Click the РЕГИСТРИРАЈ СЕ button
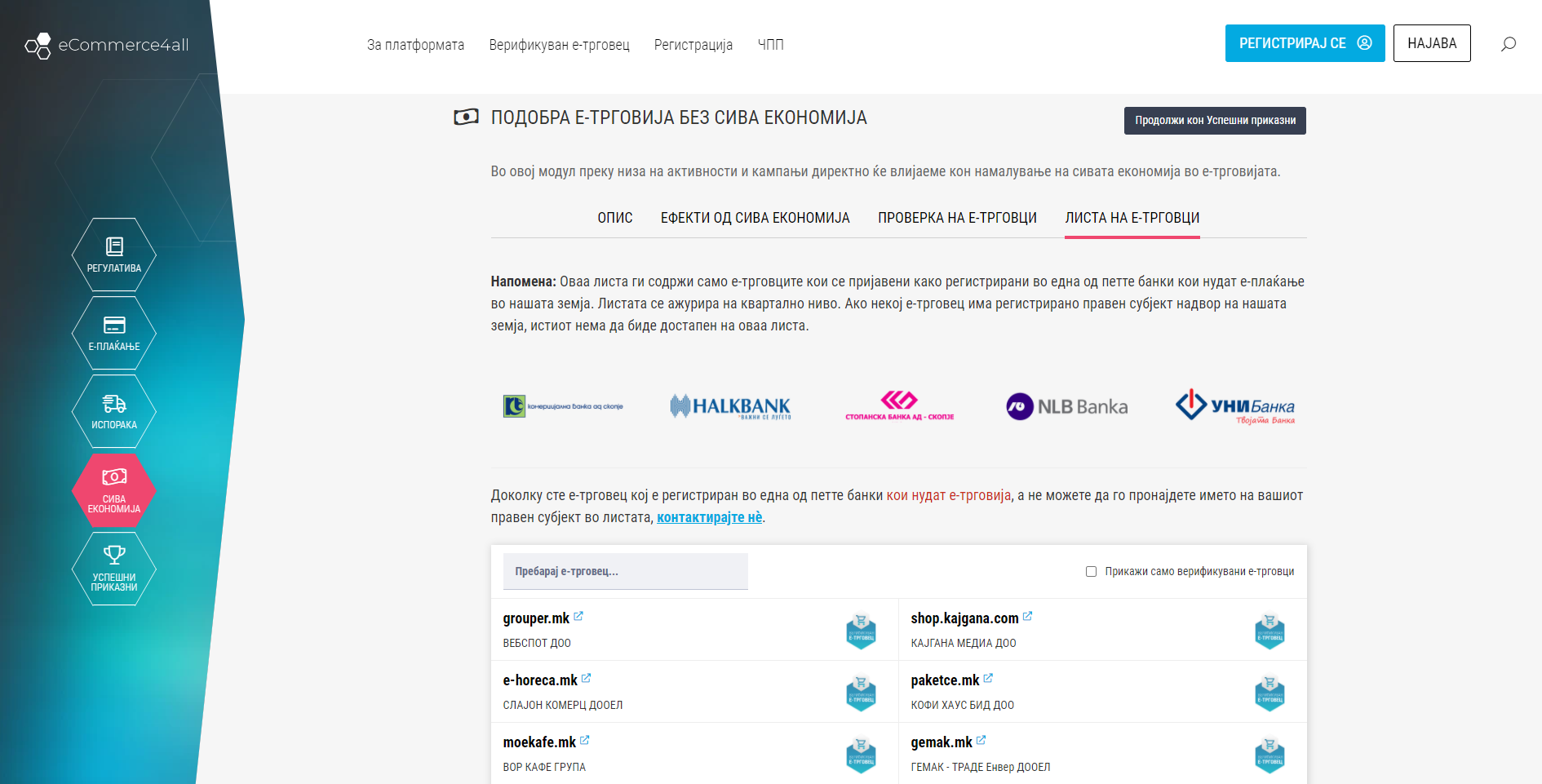The height and width of the screenshot is (784, 1542). (1305, 43)
